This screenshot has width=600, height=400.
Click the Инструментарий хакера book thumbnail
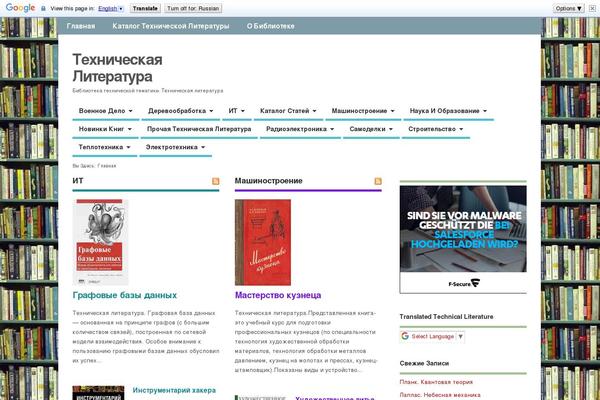pyautogui.click(x=98, y=393)
